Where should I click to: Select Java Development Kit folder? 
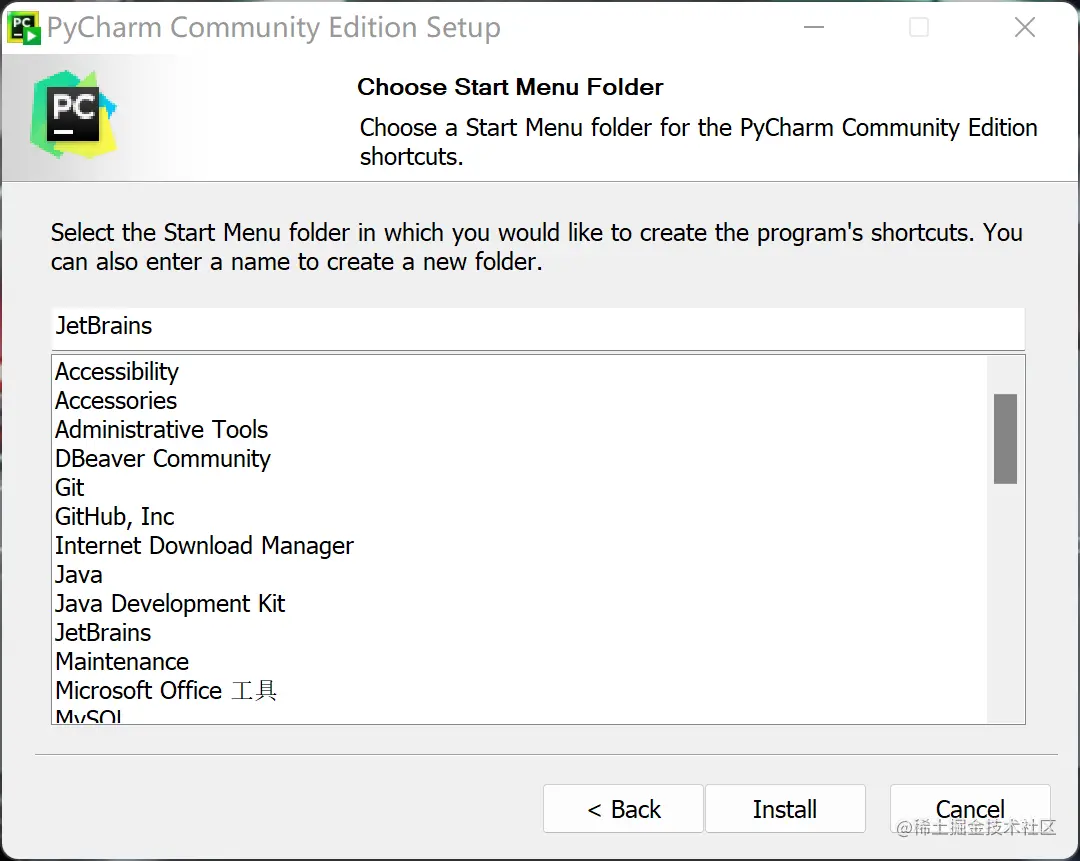click(170, 604)
